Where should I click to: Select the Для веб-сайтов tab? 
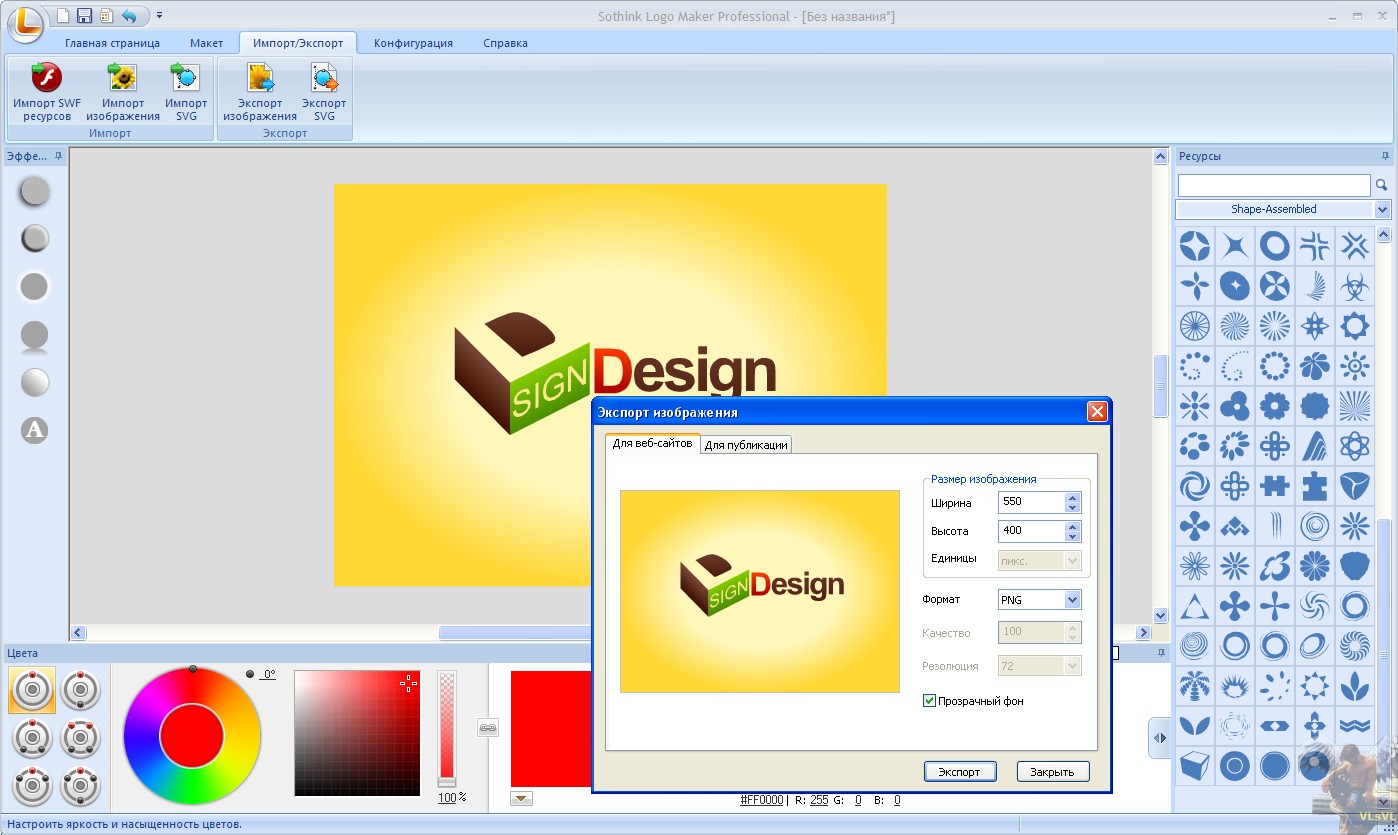pyautogui.click(x=652, y=443)
